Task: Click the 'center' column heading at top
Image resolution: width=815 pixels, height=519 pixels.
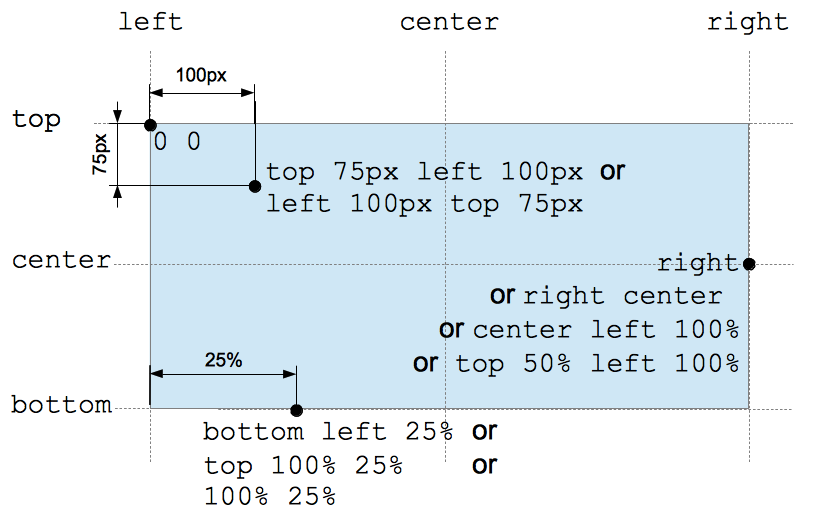Action: coord(449,22)
